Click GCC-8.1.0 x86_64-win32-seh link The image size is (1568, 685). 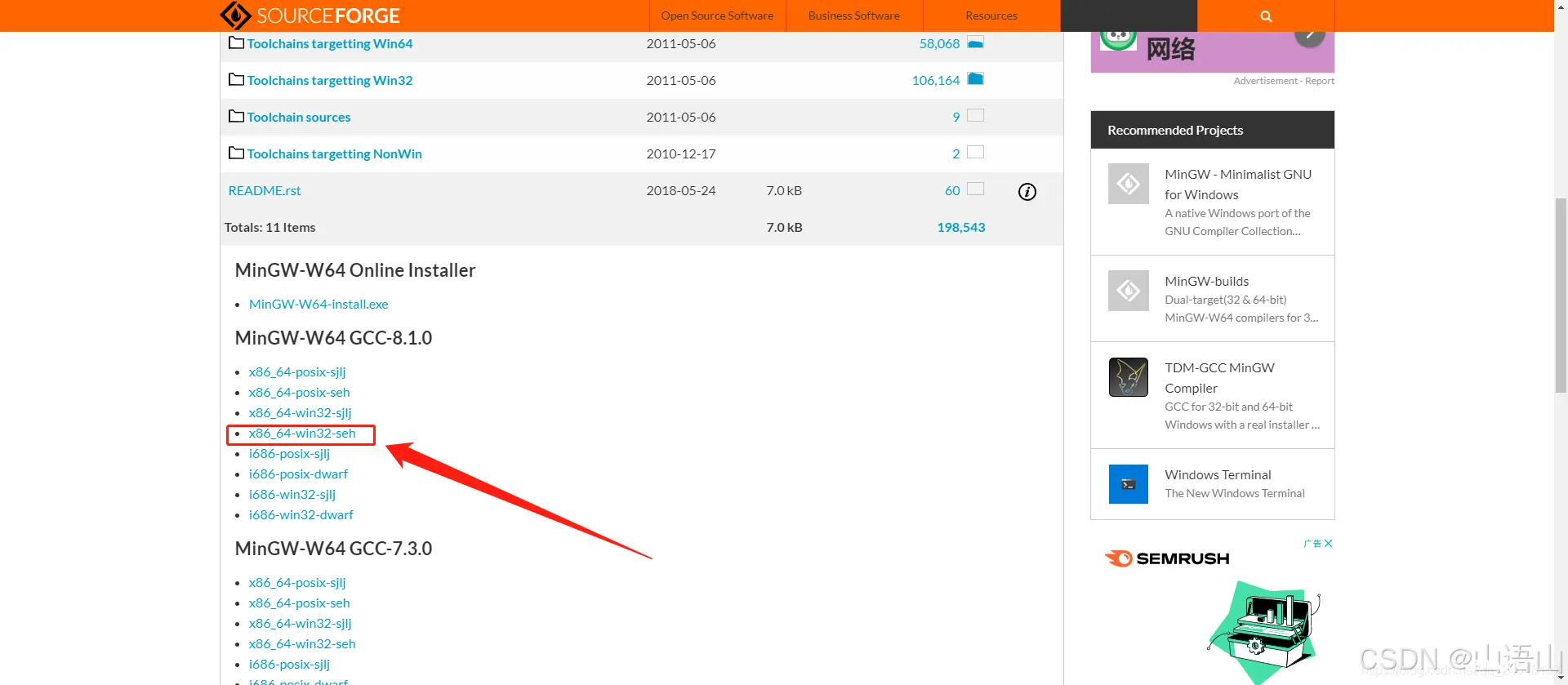point(302,433)
